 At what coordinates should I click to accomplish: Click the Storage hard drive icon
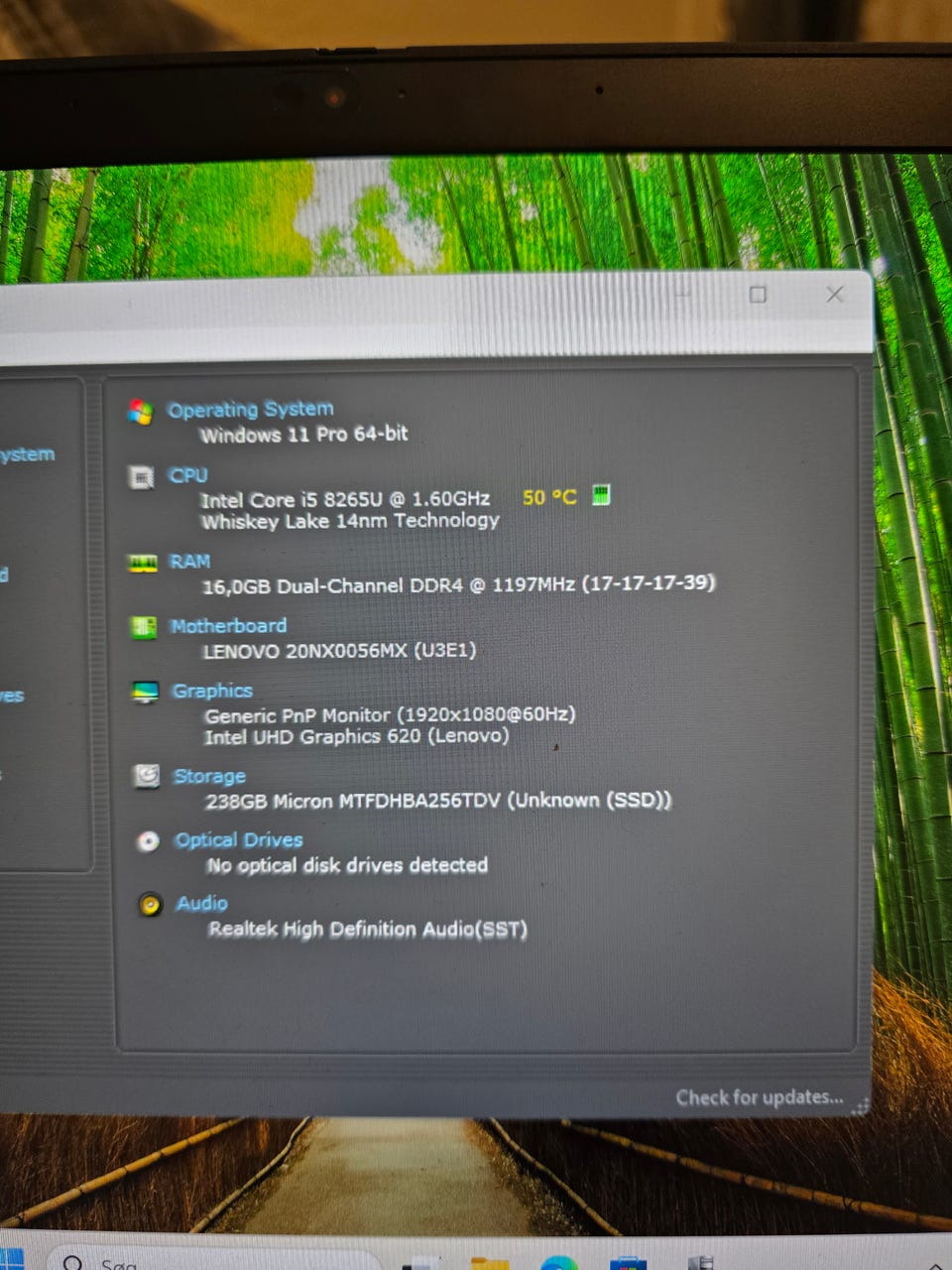[x=147, y=776]
